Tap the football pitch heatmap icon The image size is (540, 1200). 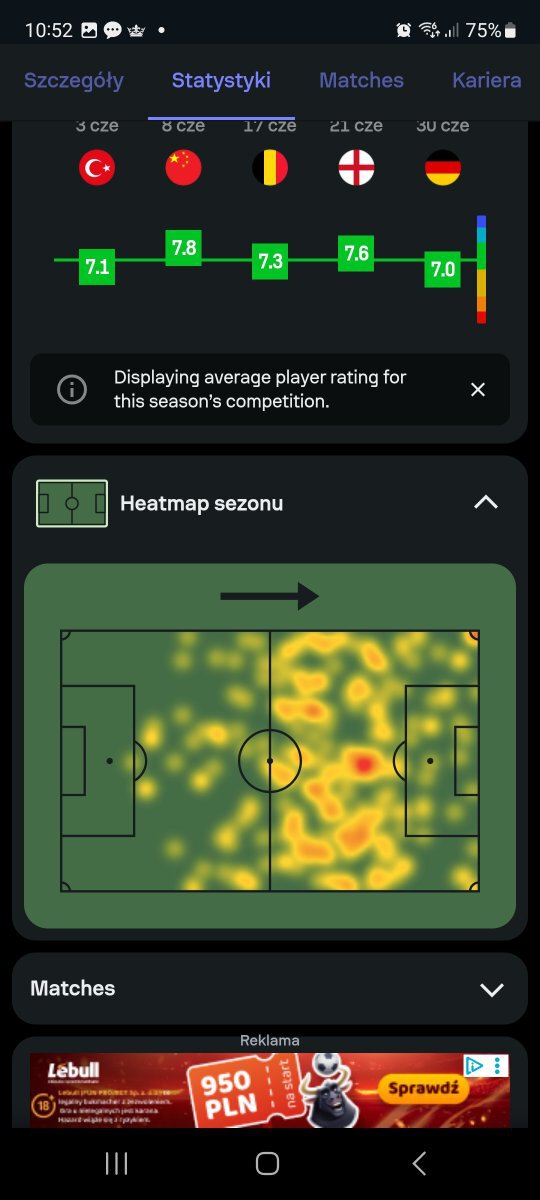[x=71, y=503]
